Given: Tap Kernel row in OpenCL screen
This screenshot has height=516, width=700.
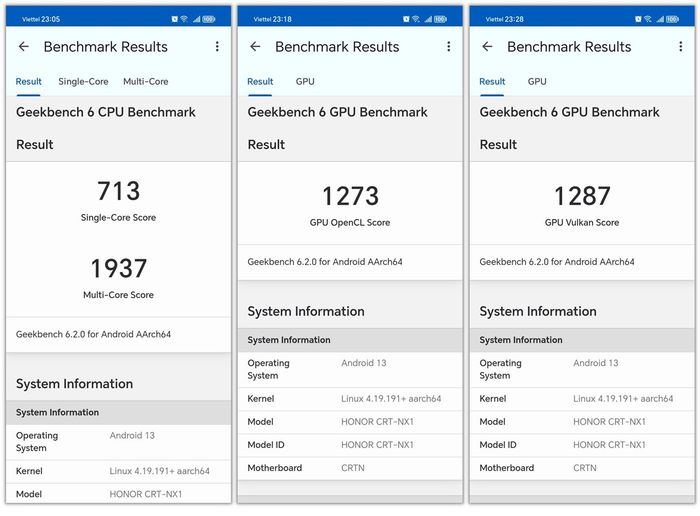Looking at the screenshot, I should (350, 399).
